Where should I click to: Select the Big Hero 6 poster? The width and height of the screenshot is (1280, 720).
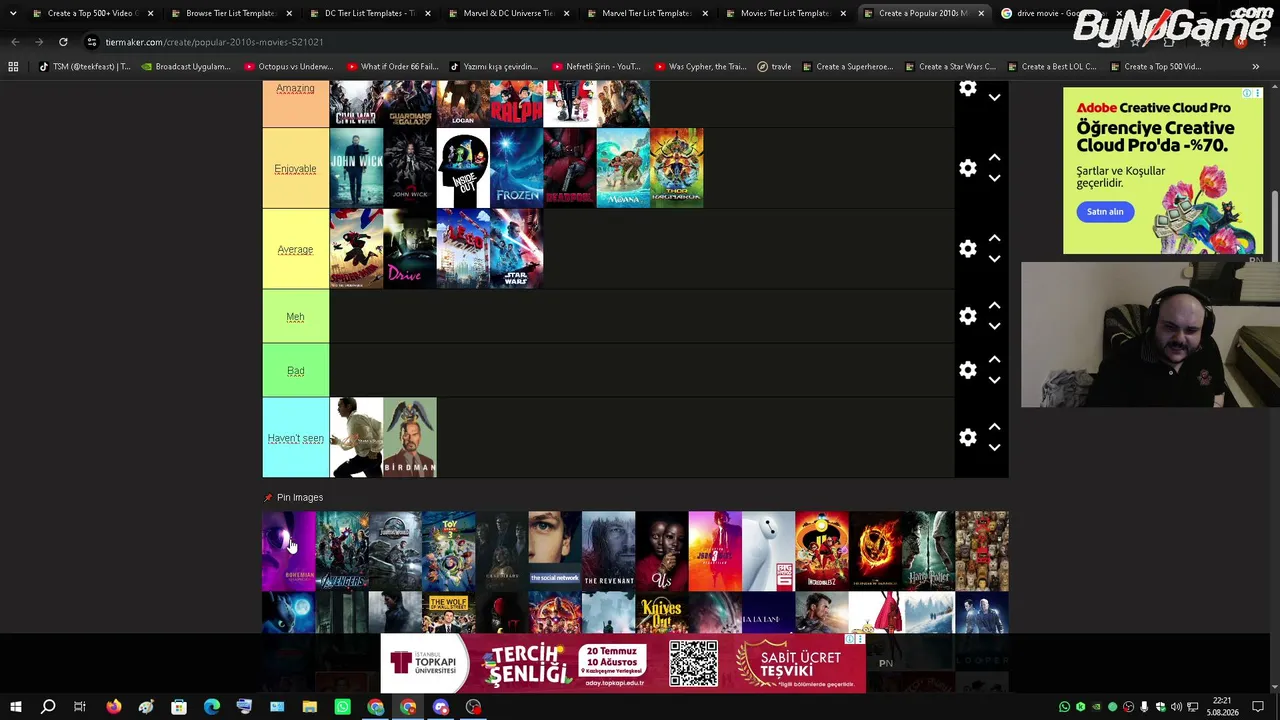pos(768,551)
